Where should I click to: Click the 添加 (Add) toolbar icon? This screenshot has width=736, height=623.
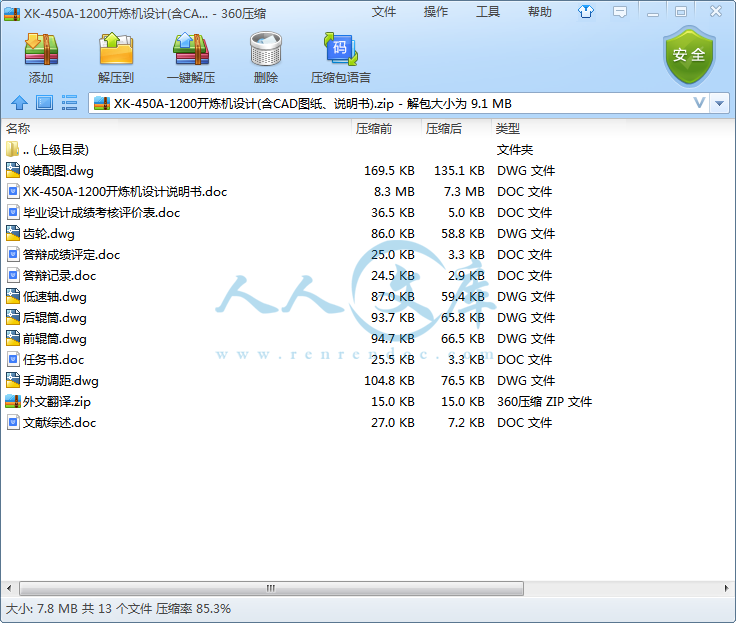pyautogui.click(x=41, y=49)
